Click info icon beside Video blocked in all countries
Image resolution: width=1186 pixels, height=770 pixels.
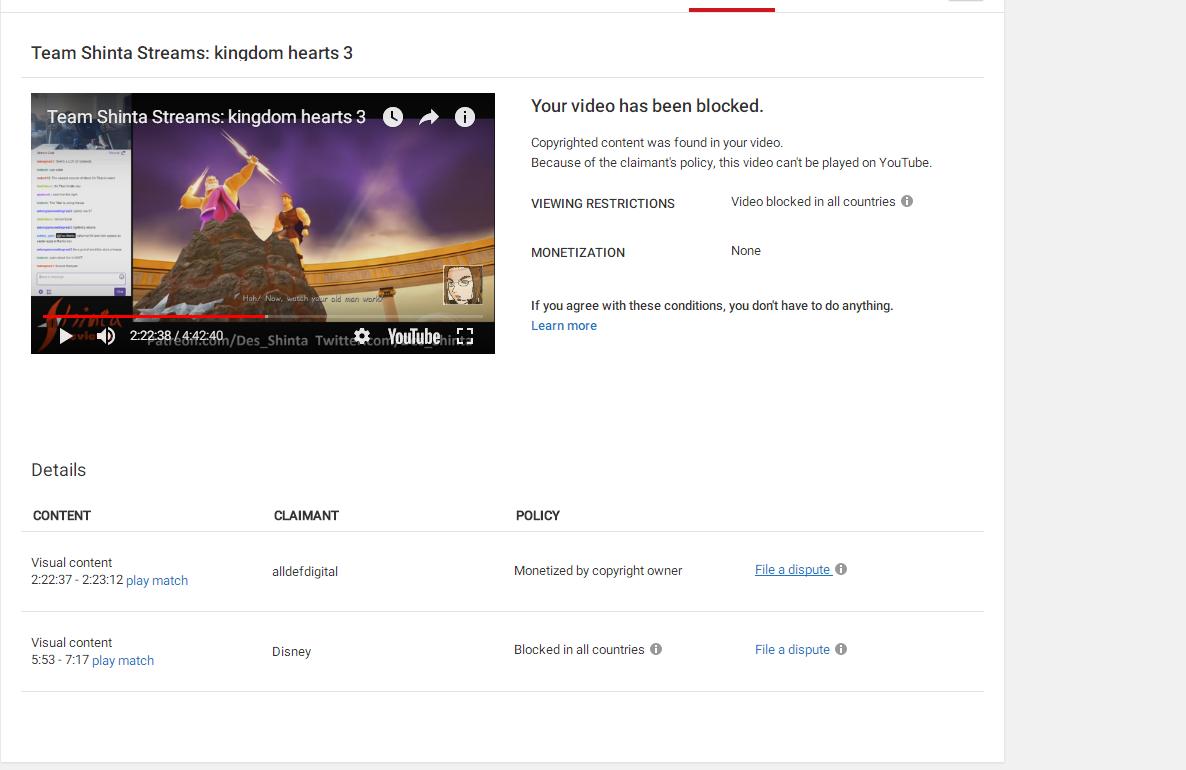tap(907, 201)
